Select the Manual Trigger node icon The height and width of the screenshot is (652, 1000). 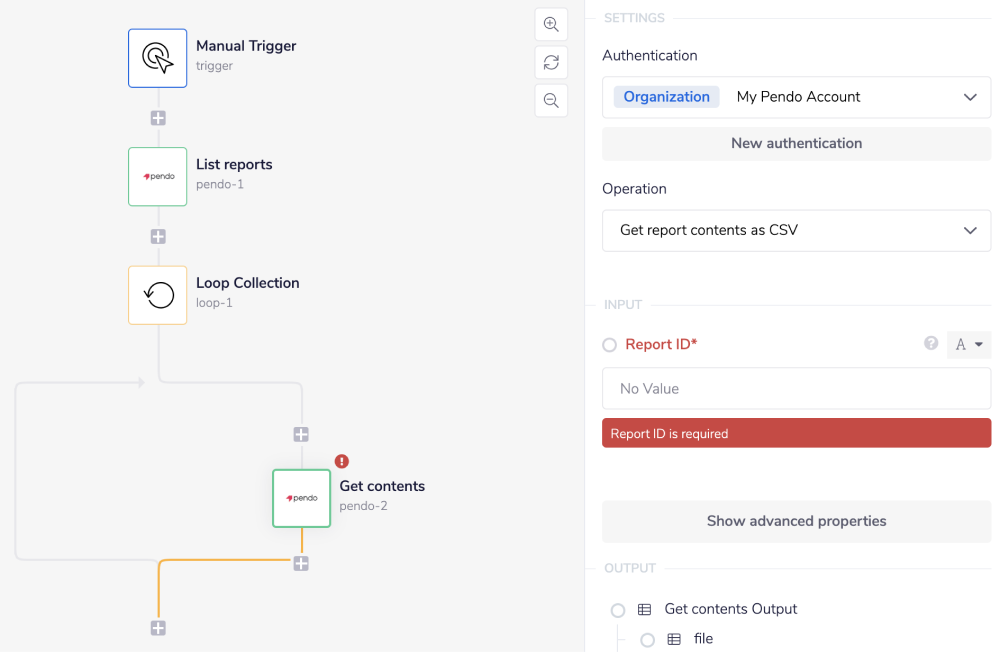click(157, 57)
